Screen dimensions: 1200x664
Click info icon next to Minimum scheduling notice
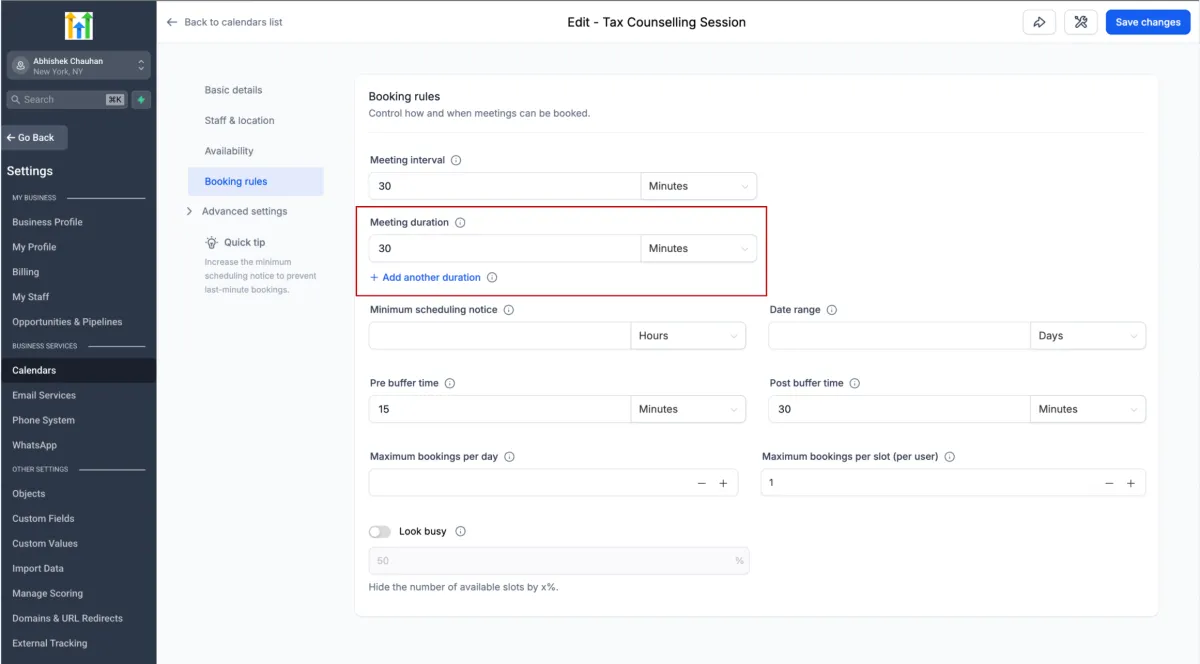coord(509,310)
